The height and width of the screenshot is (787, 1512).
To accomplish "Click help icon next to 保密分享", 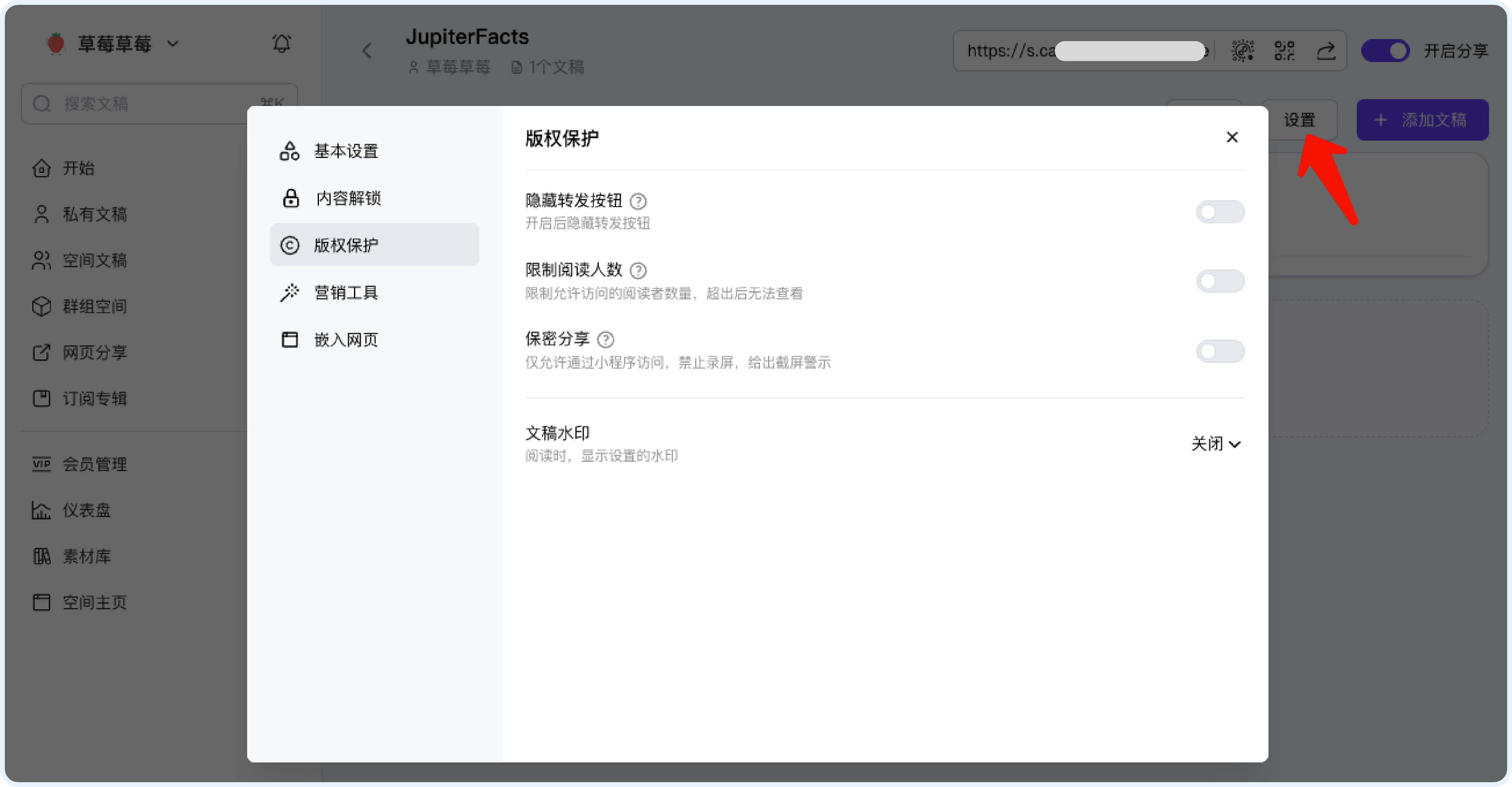I will (x=605, y=340).
